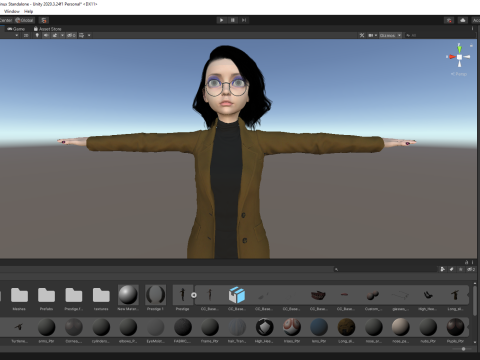This screenshot has height=360, width=480.
Task: Expand the scene effects dropdown arrow
Action: click(x=62, y=35)
